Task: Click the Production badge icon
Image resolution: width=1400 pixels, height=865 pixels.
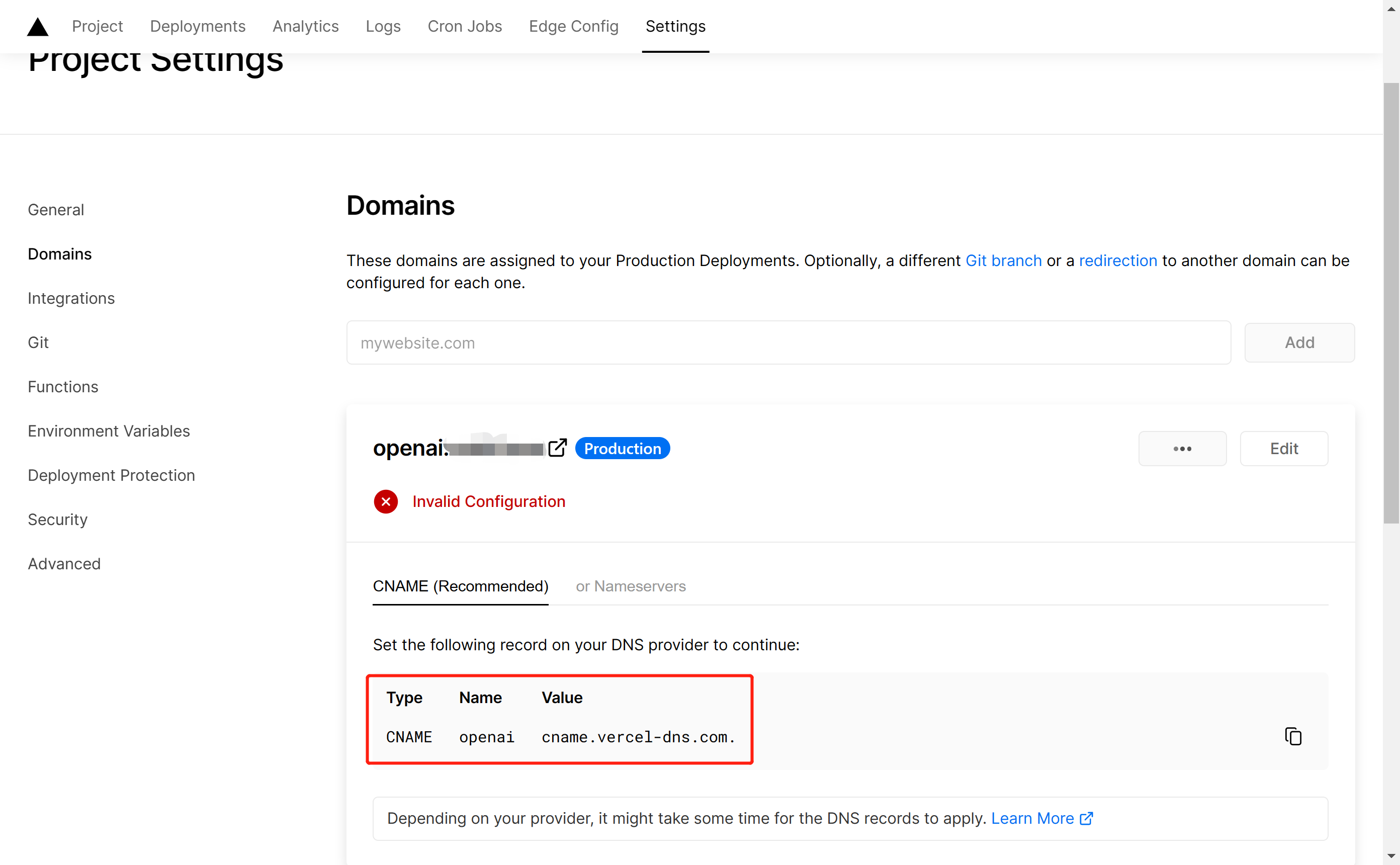Action: [x=623, y=448]
